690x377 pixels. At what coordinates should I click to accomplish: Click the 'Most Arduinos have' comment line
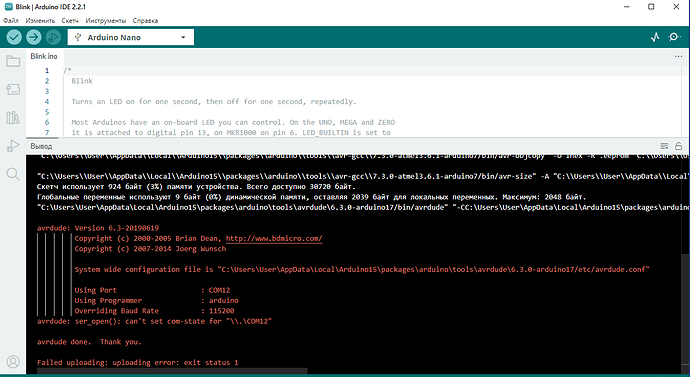(233, 122)
